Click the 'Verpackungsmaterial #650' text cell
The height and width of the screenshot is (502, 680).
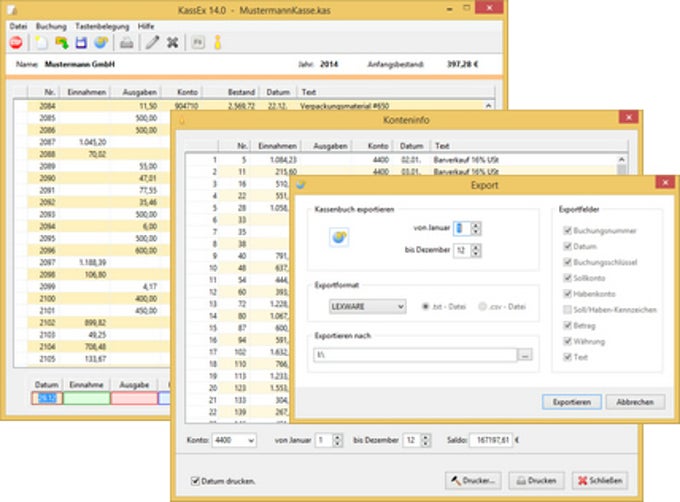pos(344,106)
